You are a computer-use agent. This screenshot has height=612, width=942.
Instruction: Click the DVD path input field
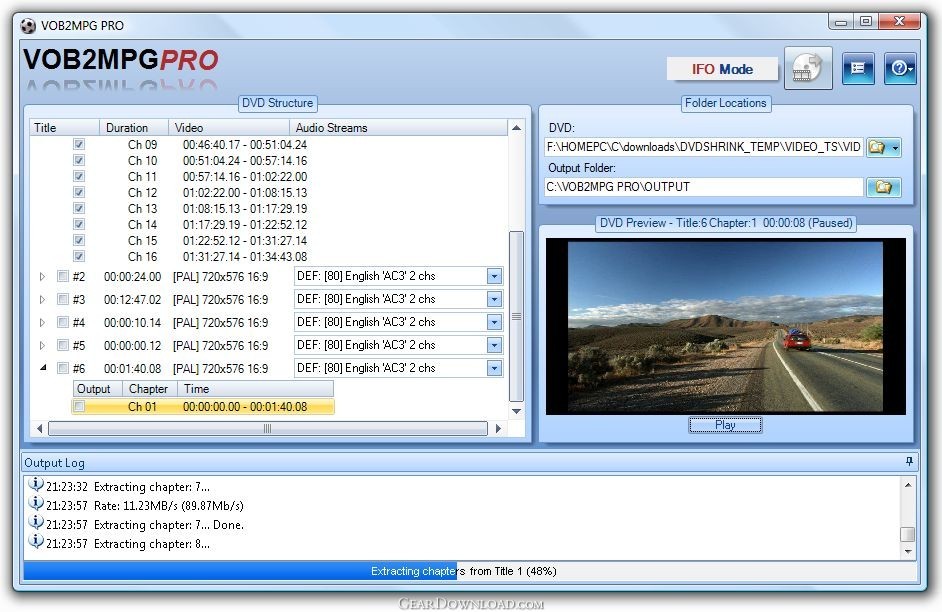pyautogui.click(x=703, y=147)
